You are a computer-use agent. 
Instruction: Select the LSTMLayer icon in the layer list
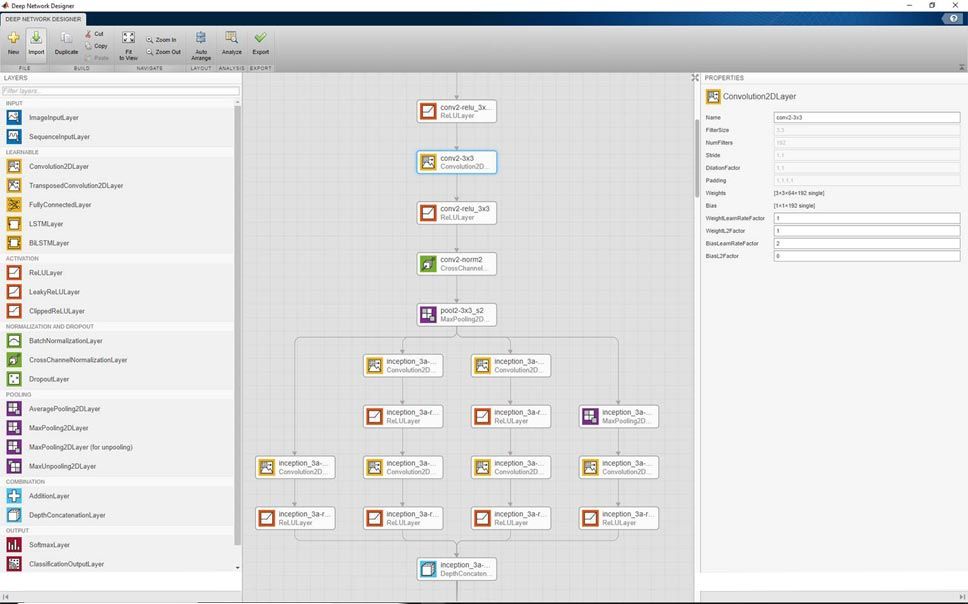click(x=14, y=224)
